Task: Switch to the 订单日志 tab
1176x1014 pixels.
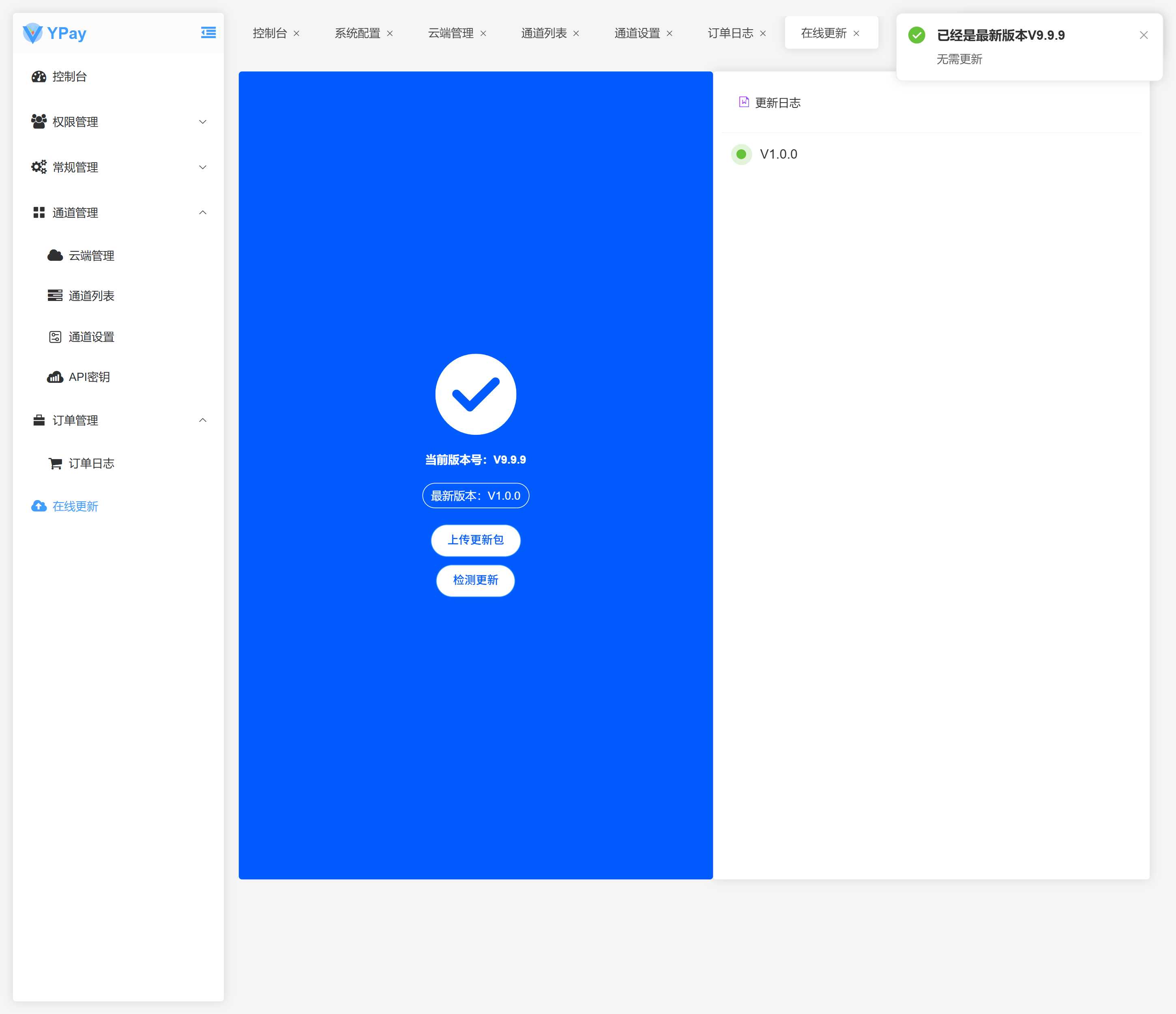Action: [730, 33]
